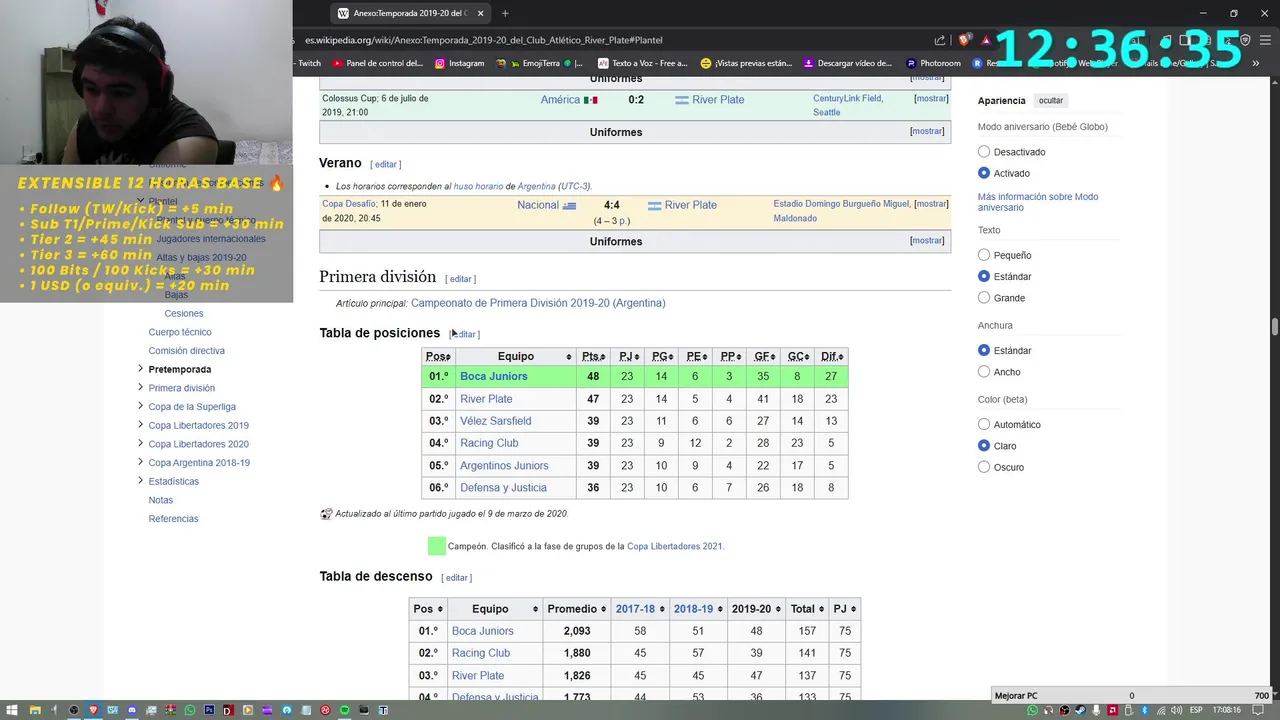Open Más información sobre Modo aniversario
Image resolution: width=1280 pixels, height=720 pixels.
point(1038,202)
